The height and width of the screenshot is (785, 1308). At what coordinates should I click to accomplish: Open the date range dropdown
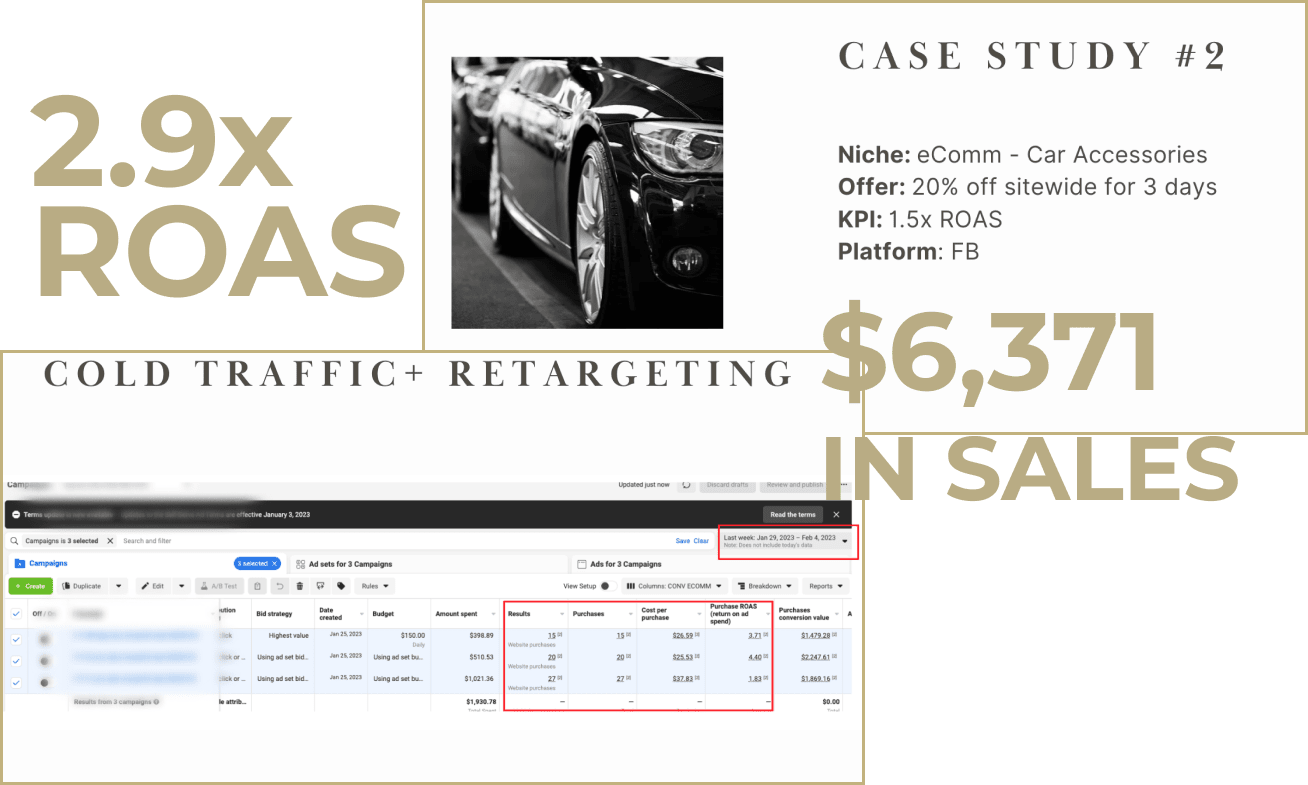coord(845,541)
